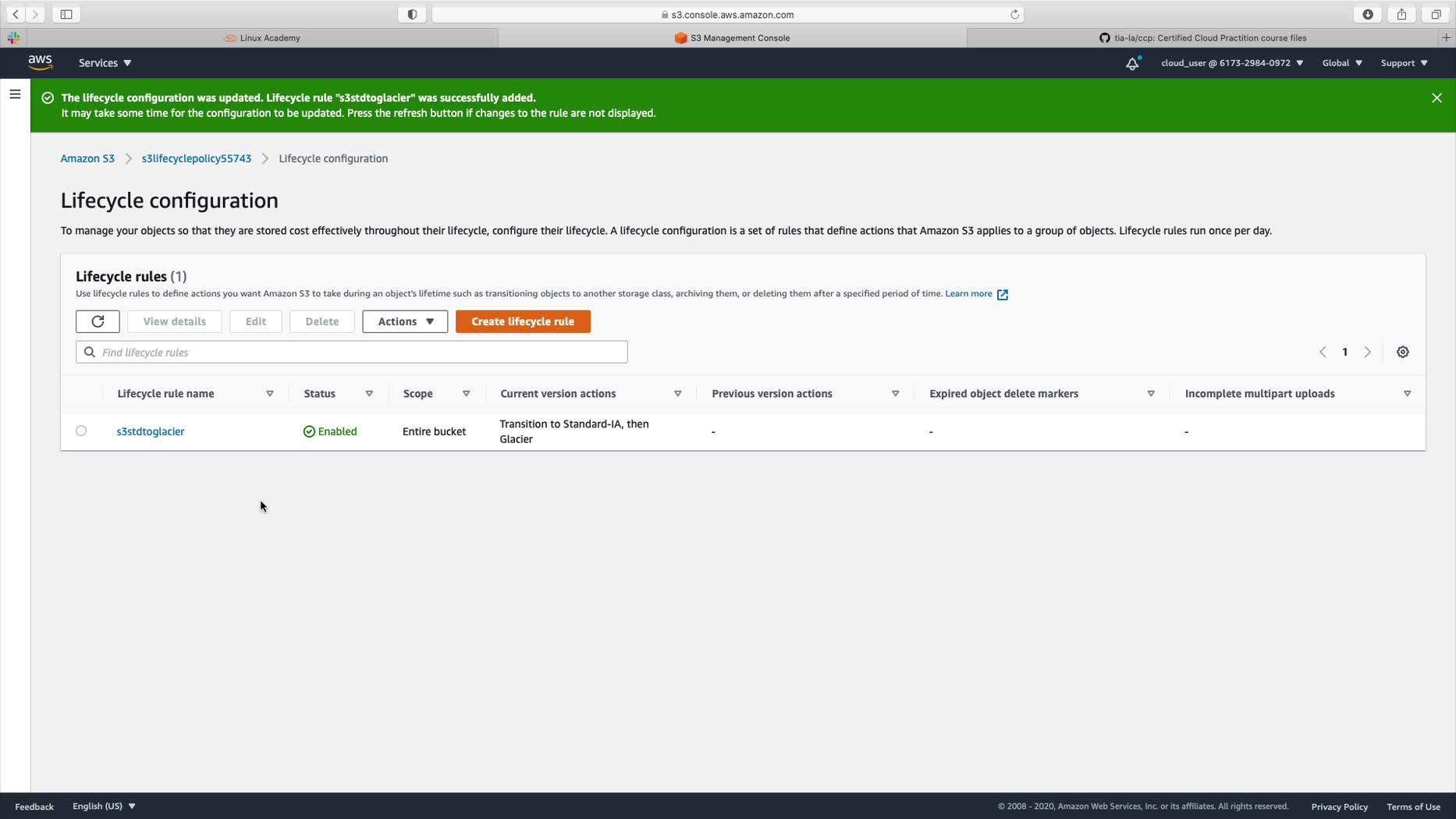
Task: Sort by Expired object delete markers column
Action: pyautogui.click(x=1150, y=394)
